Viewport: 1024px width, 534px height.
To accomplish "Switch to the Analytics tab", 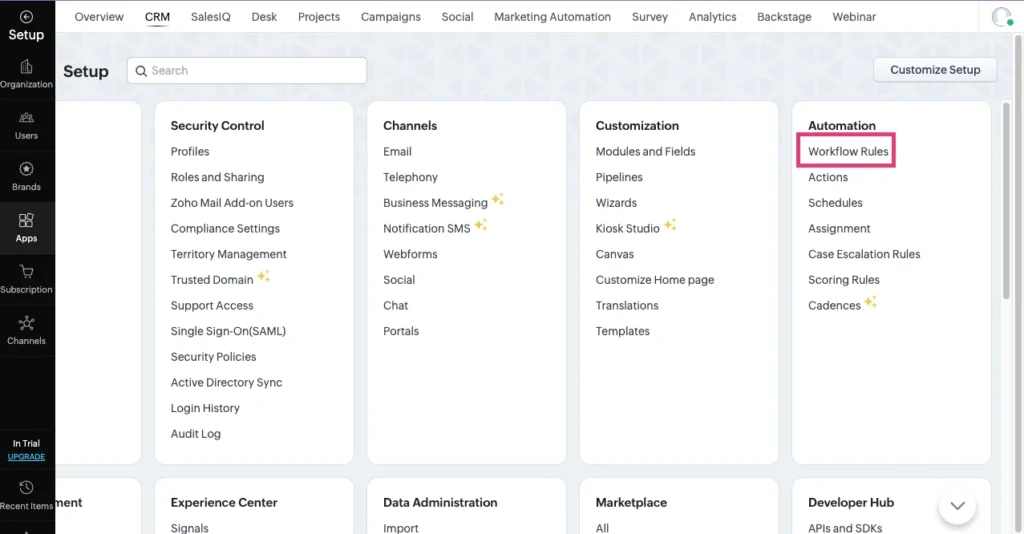I will click(712, 17).
